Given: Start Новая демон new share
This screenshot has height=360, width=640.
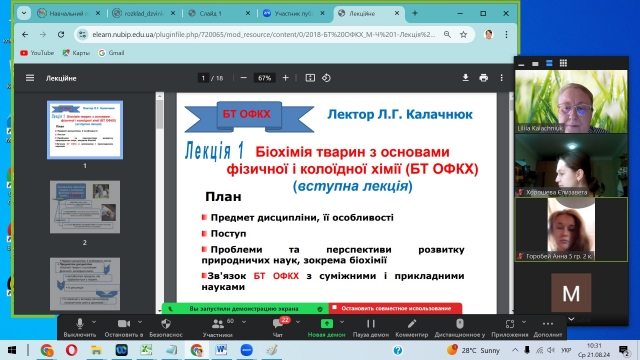Looking at the screenshot, I should click(327, 328).
